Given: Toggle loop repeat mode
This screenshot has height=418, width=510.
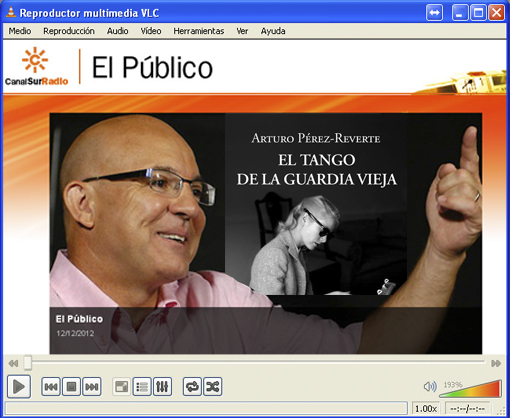Looking at the screenshot, I should coord(192,387).
